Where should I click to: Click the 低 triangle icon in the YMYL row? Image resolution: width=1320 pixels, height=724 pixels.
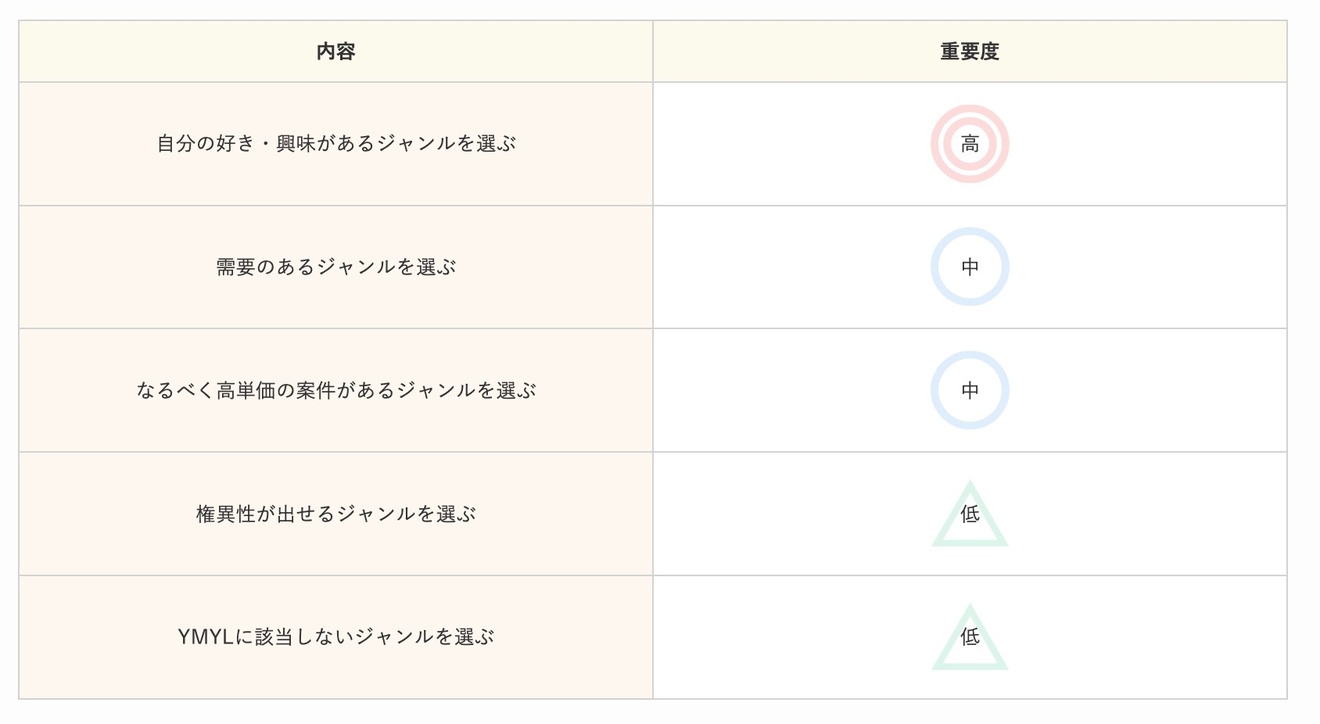tap(969, 639)
